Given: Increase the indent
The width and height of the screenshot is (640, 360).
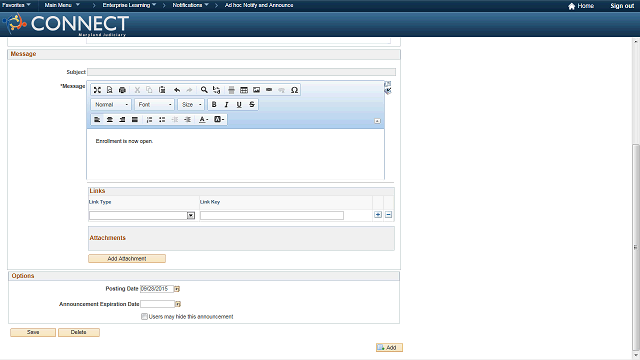Looking at the screenshot, I should (x=187, y=120).
